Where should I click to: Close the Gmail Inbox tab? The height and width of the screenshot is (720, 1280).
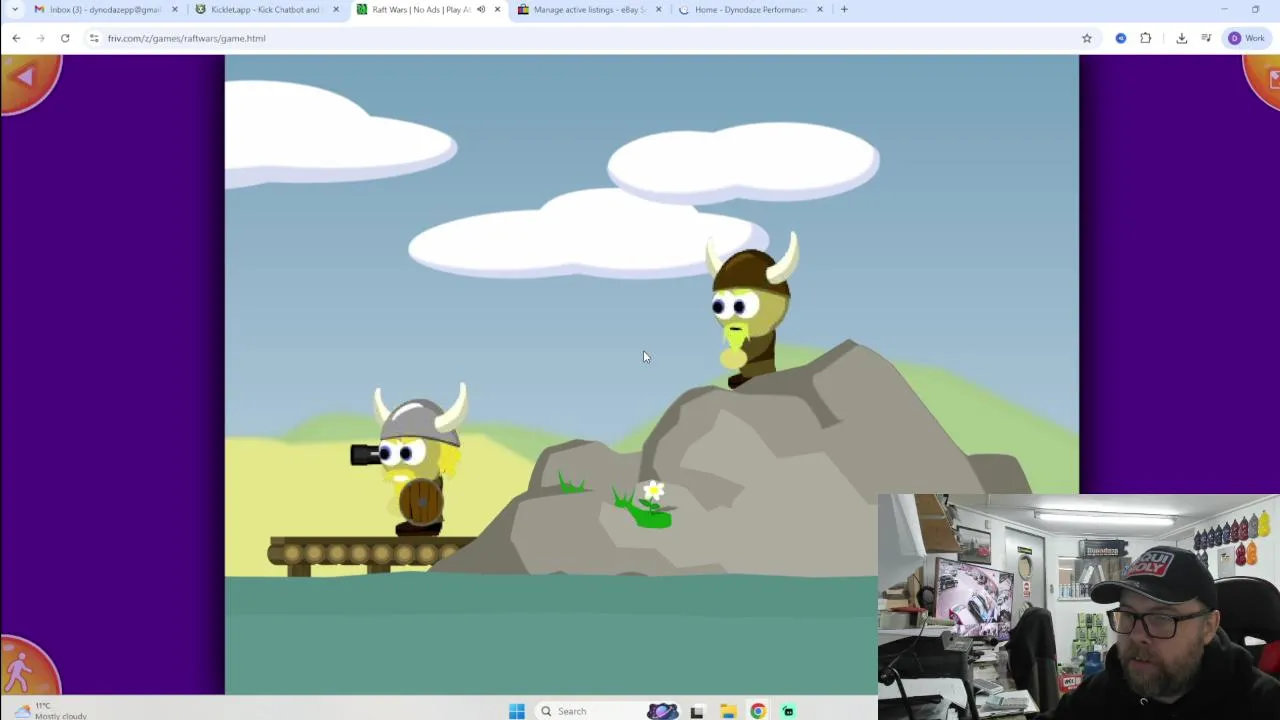coord(175,10)
